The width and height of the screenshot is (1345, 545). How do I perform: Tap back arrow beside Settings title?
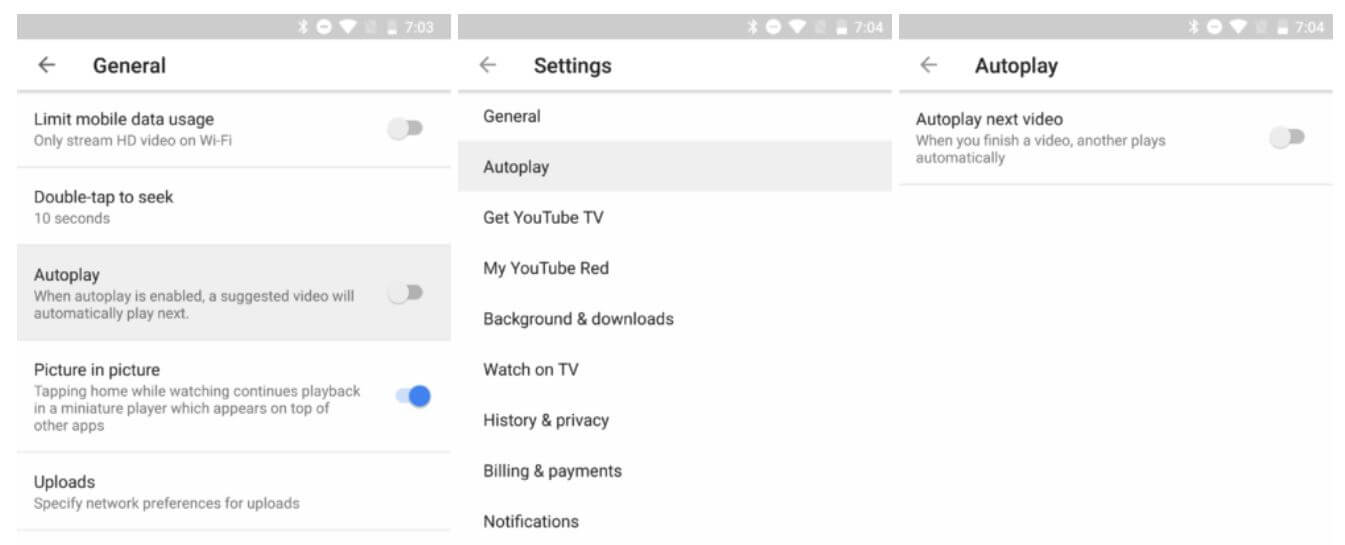click(x=487, y=66)
